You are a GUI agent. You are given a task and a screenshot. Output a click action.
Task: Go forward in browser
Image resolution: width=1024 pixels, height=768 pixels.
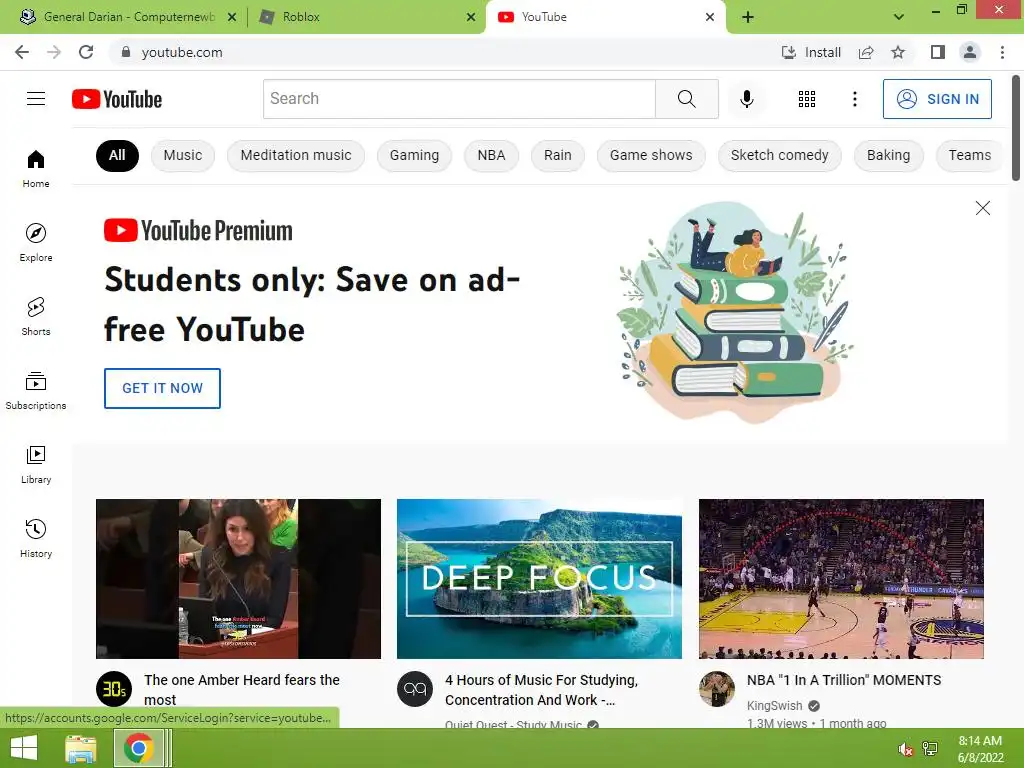pyautogui.click(x=54, y=52)
